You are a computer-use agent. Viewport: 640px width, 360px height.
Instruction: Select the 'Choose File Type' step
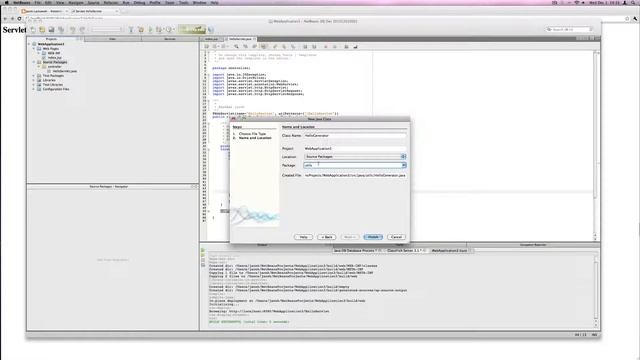(x=252, y=134)
